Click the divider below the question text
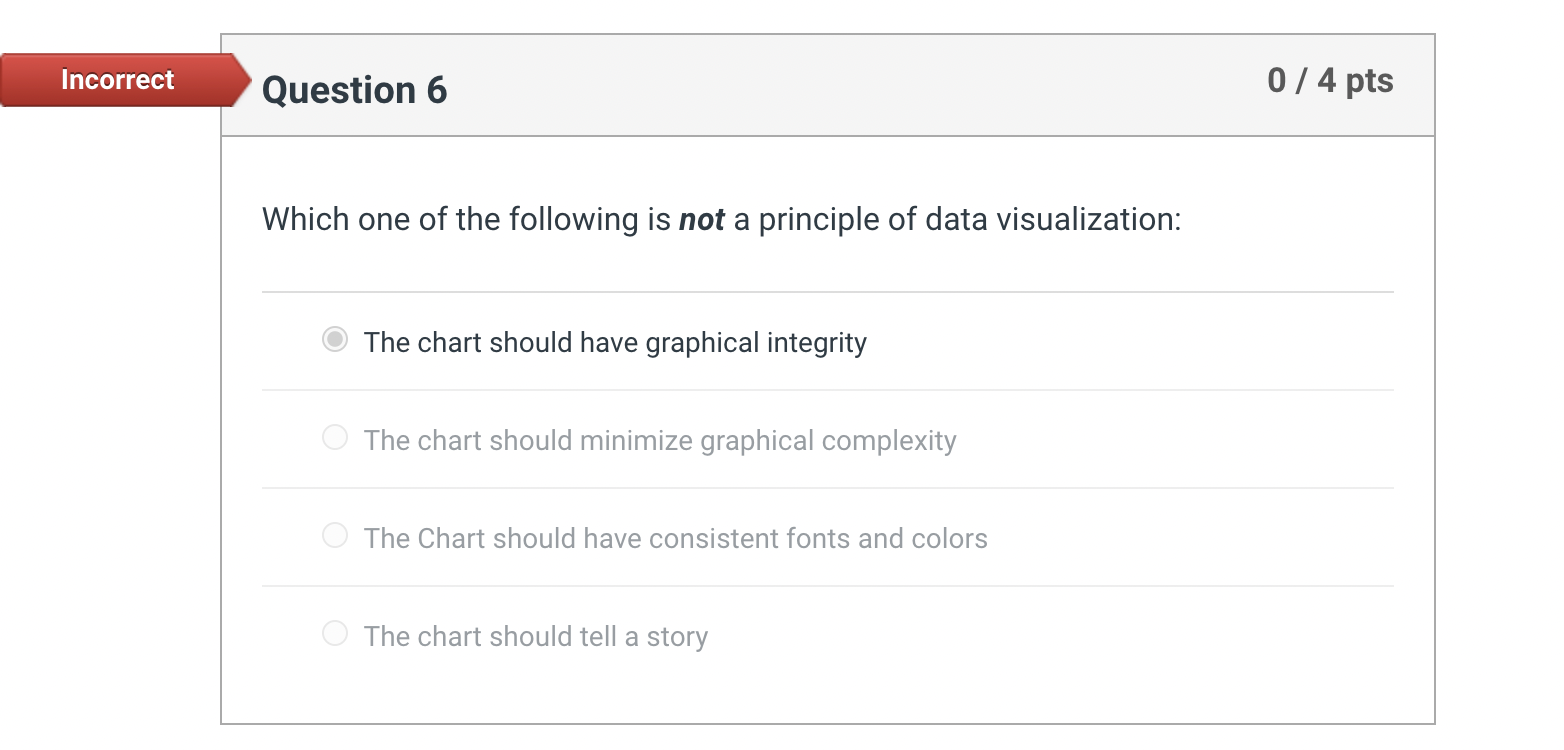 click(827, 291)
